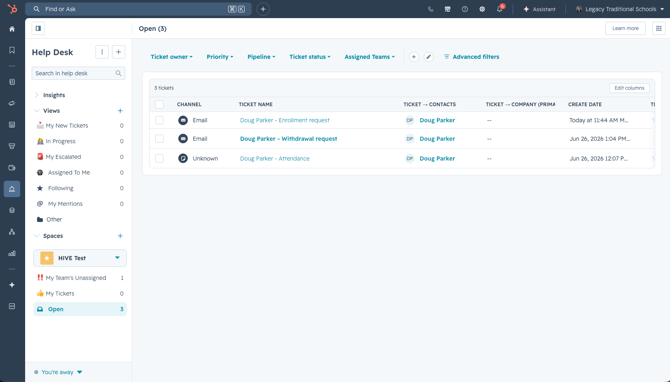Click the Search in help desk field

point(78,73)
